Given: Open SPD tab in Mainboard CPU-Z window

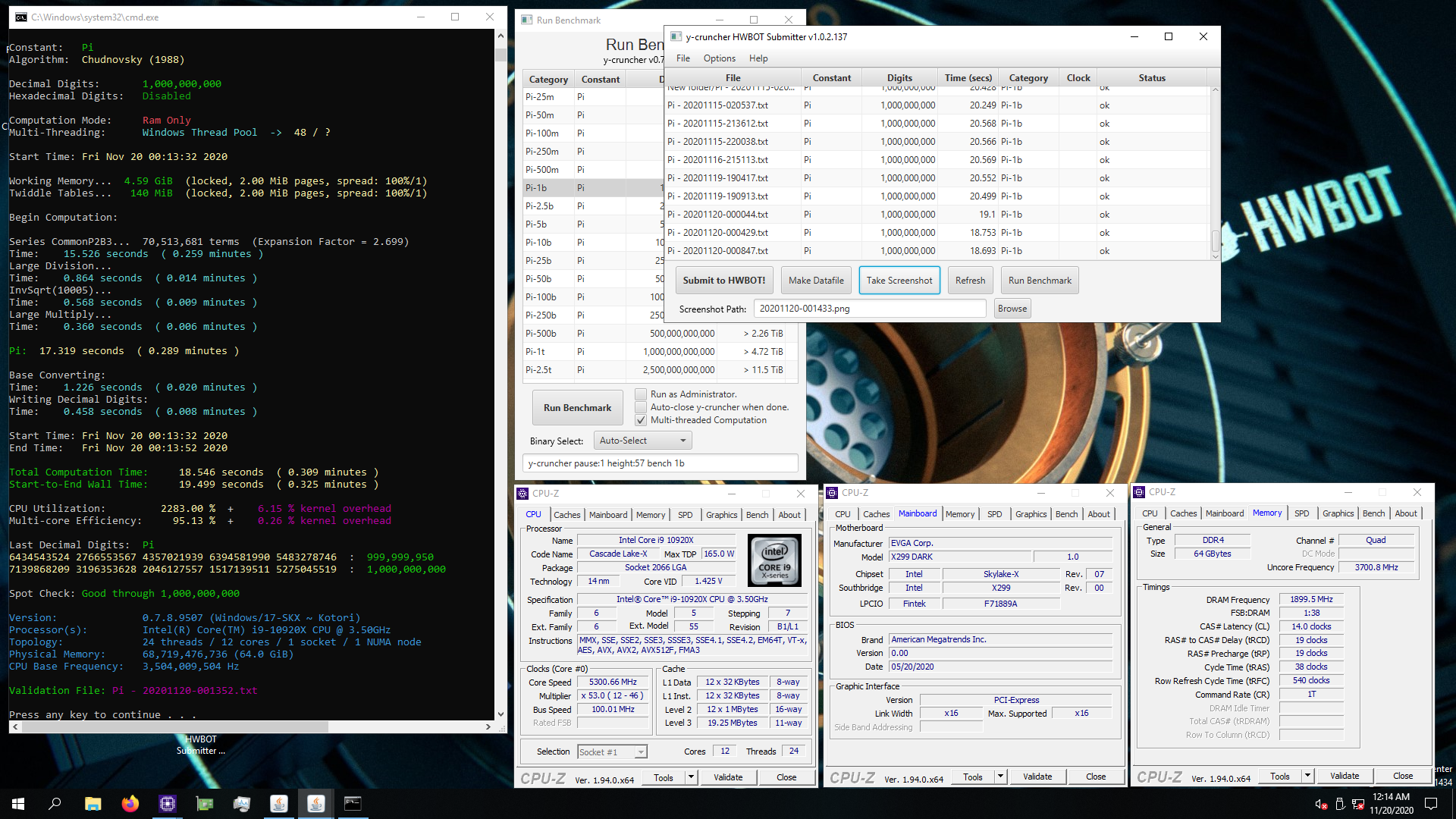Looking at the screenshot, I should point(994,513).
